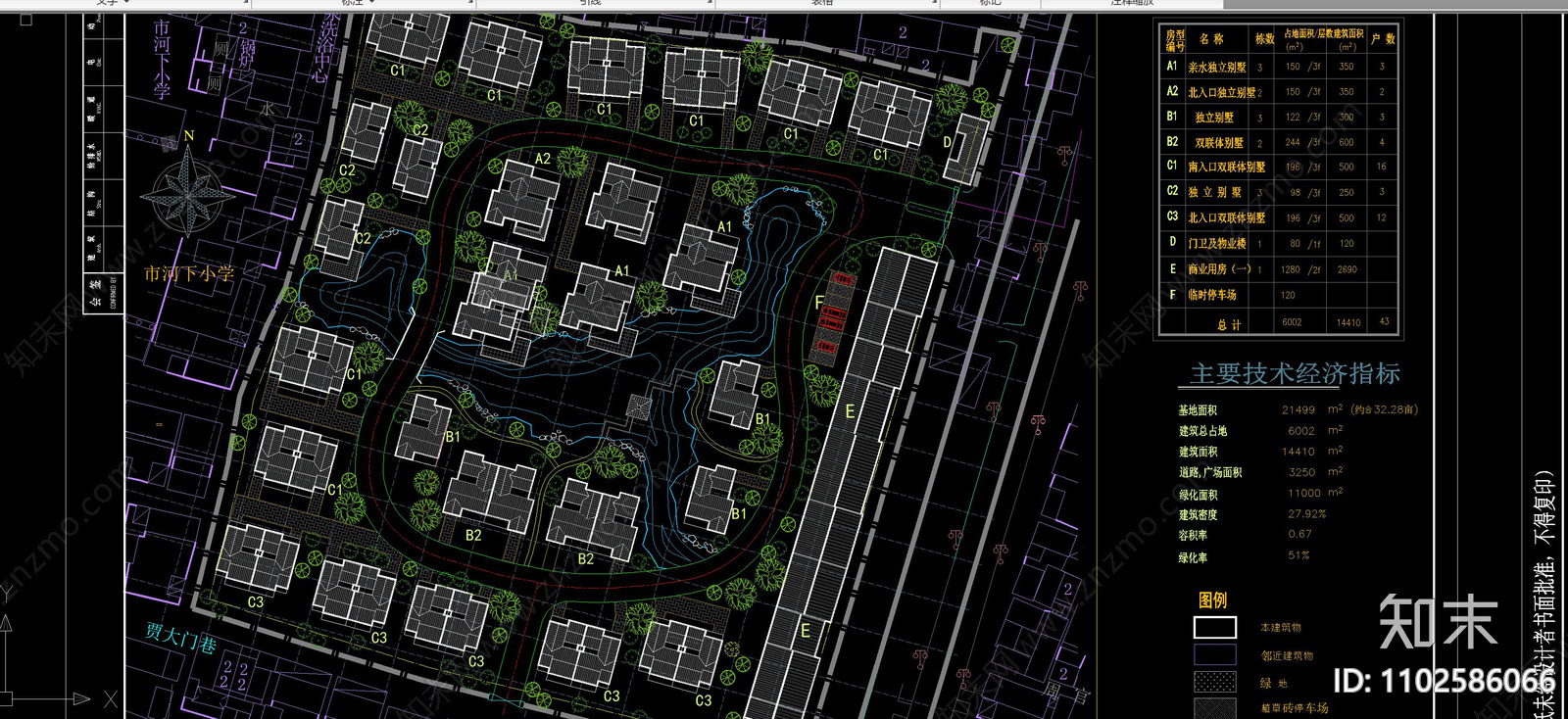Select the 容积率 indicator label

(1193, 536)
